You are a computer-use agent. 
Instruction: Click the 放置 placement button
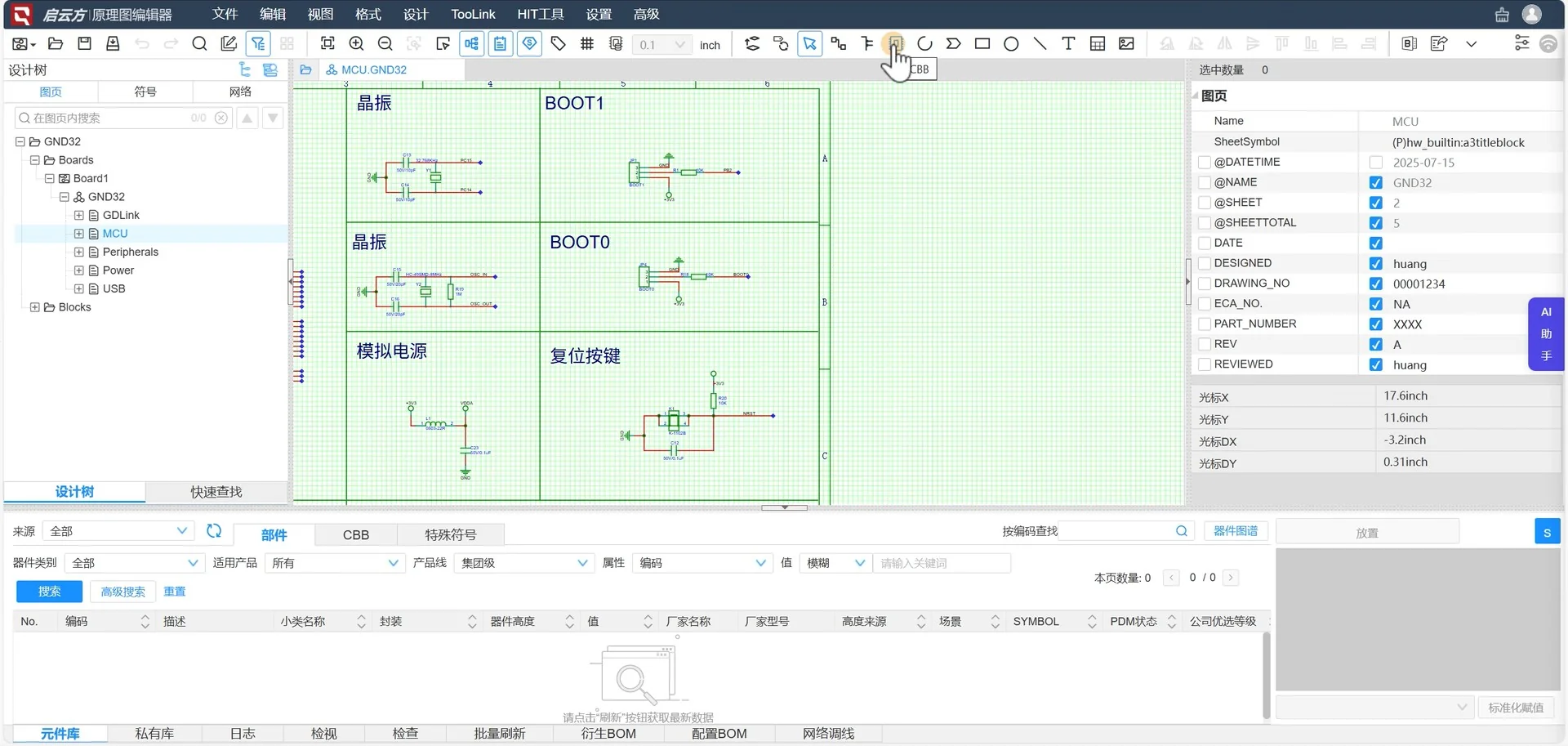coord(1366,531)
